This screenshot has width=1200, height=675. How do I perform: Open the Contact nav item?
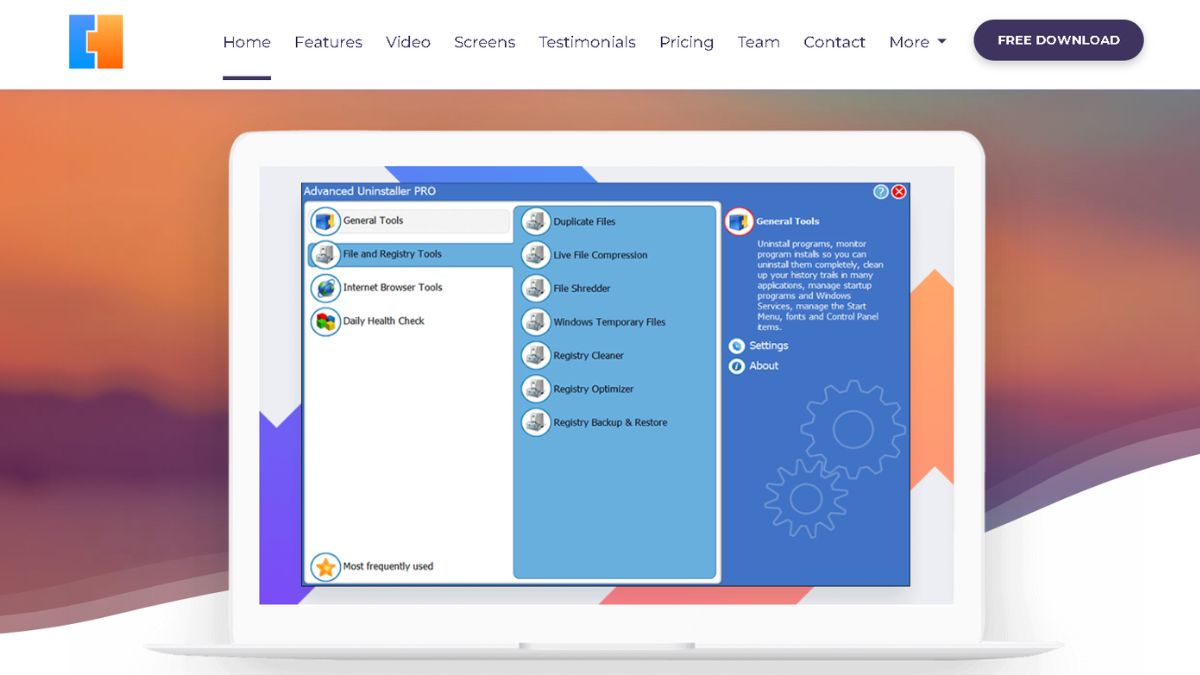pos(835,42)
